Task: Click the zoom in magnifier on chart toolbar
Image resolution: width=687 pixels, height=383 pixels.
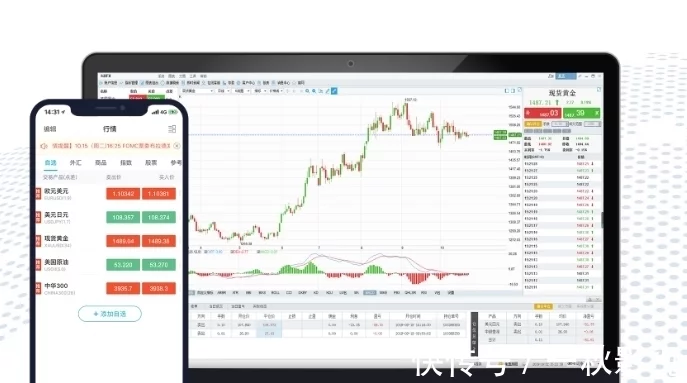Action: pos(307,91)
